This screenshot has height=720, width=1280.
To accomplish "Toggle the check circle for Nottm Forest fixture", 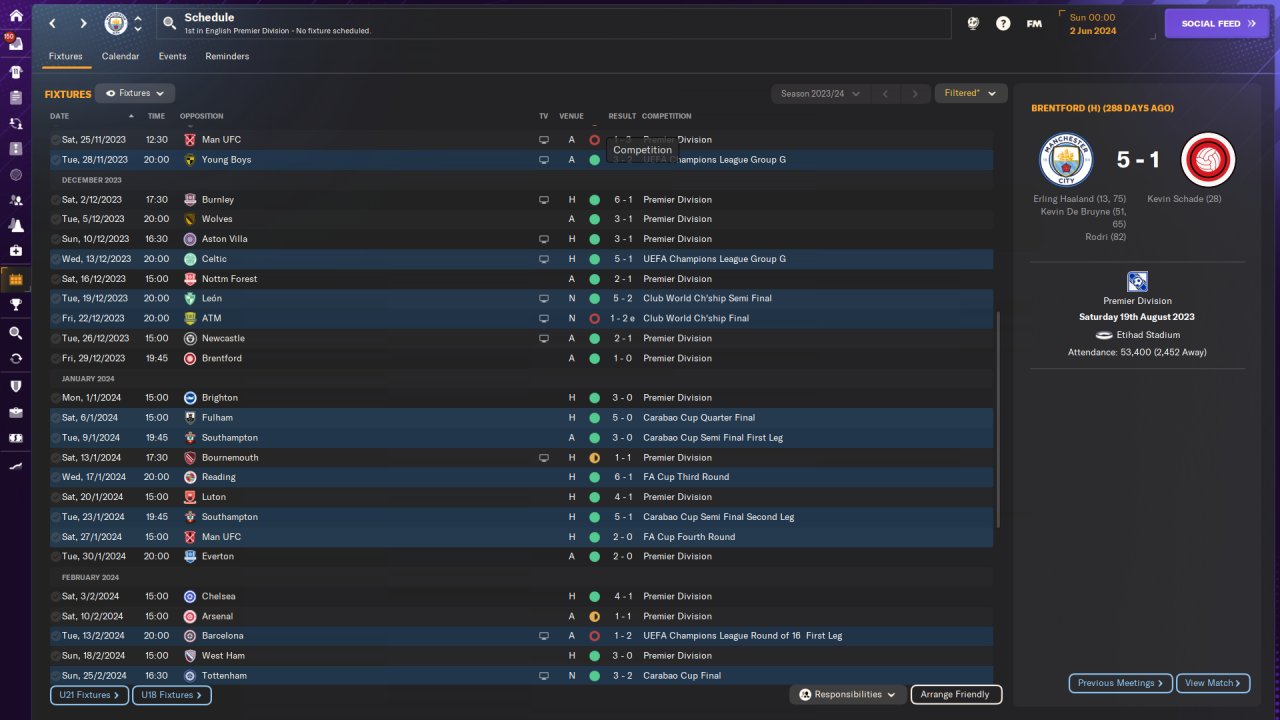I will click(x=56, y=279).
